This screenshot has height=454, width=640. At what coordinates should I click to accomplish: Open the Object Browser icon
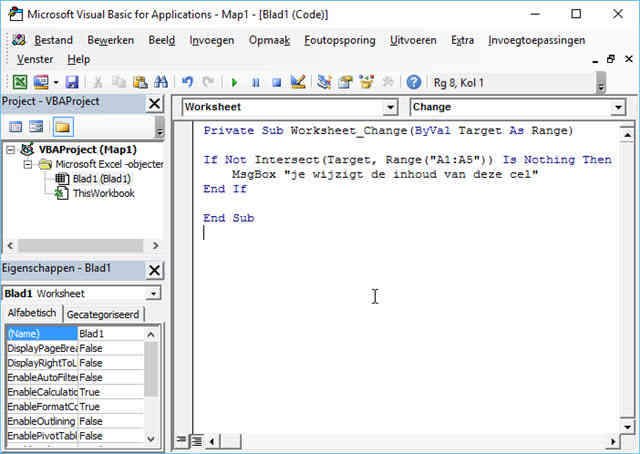click(366, 82)
